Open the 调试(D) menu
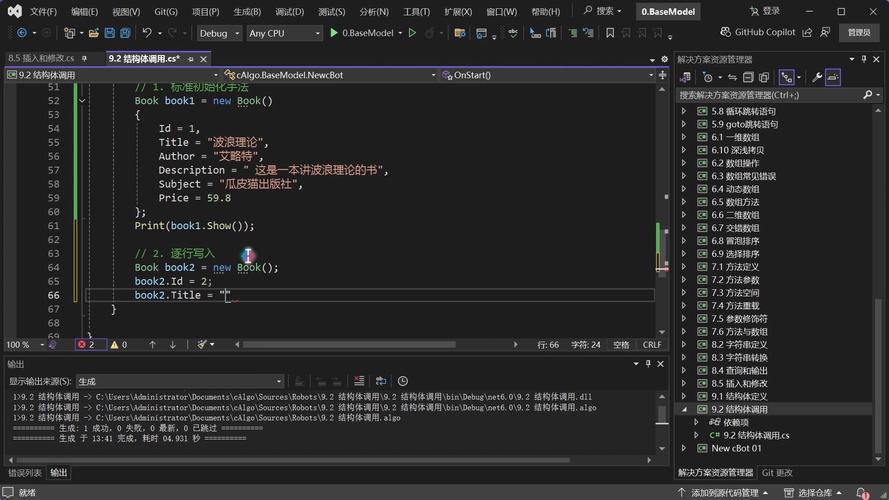The width and height of the screenshot is (889, 500). pyautogui.click(x=289, y=11)
